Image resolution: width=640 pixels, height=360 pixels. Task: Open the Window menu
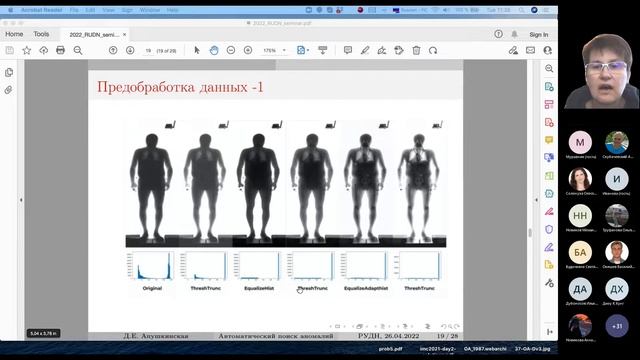coord(150,10)
